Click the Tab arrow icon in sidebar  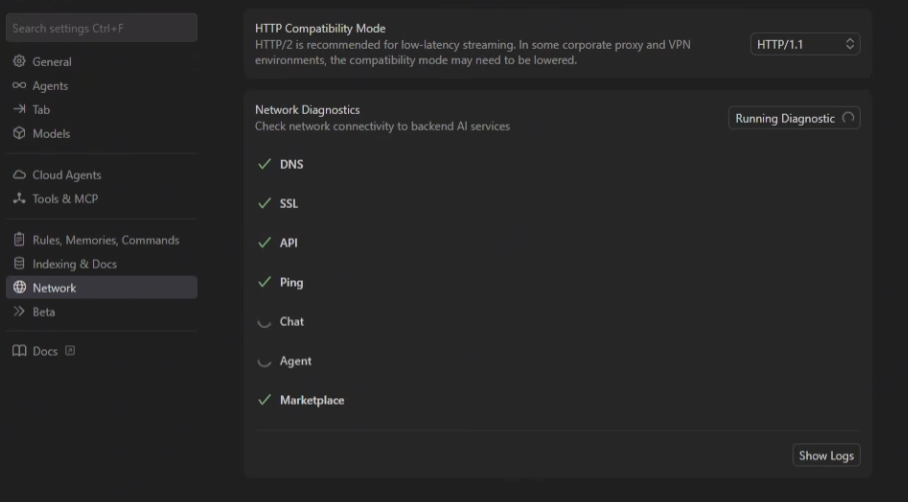click(x=19, y=110)
